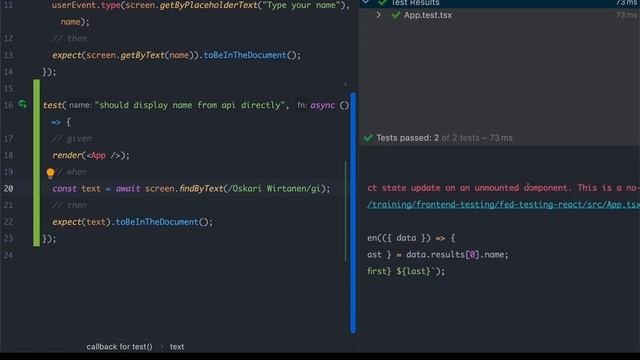Click the blue vertical scrollbar in the editor

(x=353, y=212)
